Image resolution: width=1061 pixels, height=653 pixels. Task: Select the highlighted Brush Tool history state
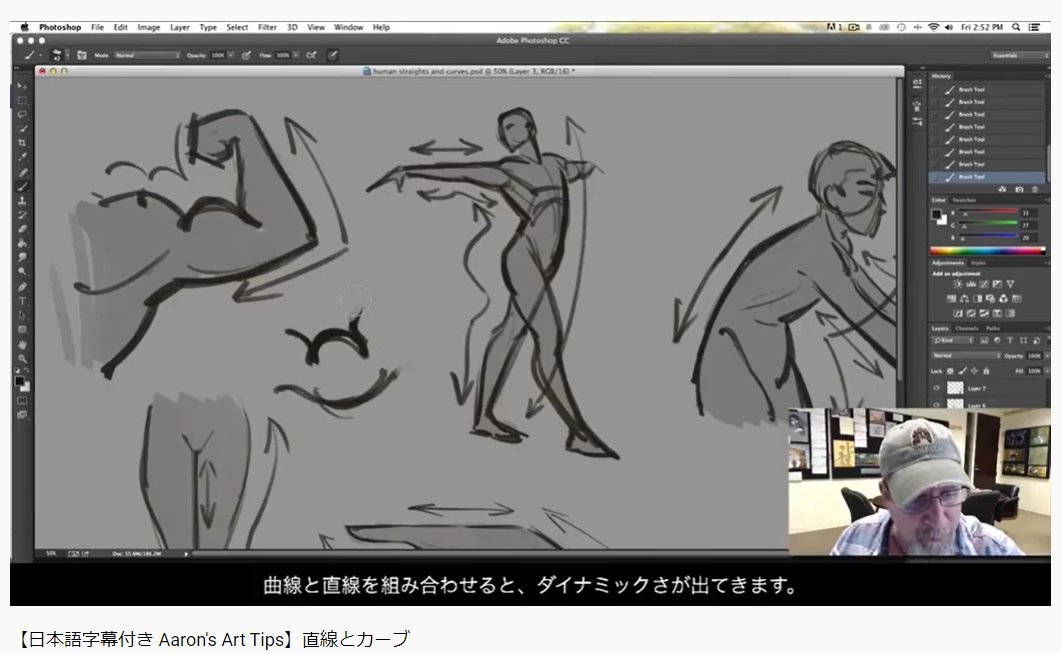(988, 177)
